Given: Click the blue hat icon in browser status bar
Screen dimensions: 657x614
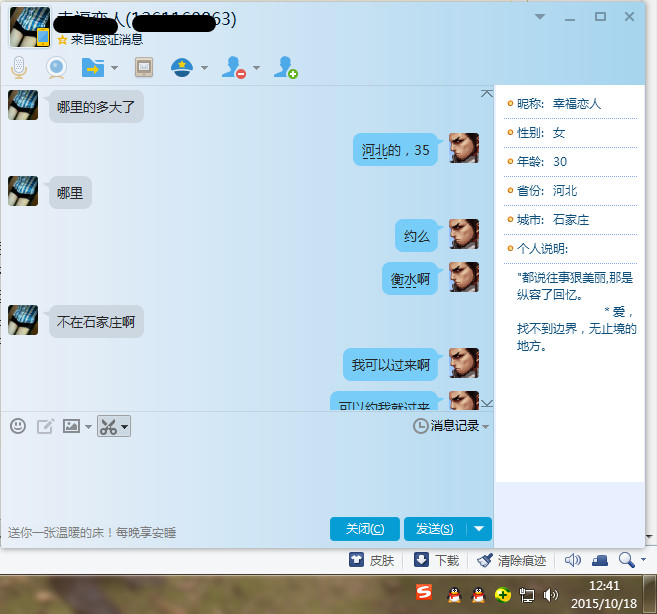Looking at the screenshot, I should [600, 560].
